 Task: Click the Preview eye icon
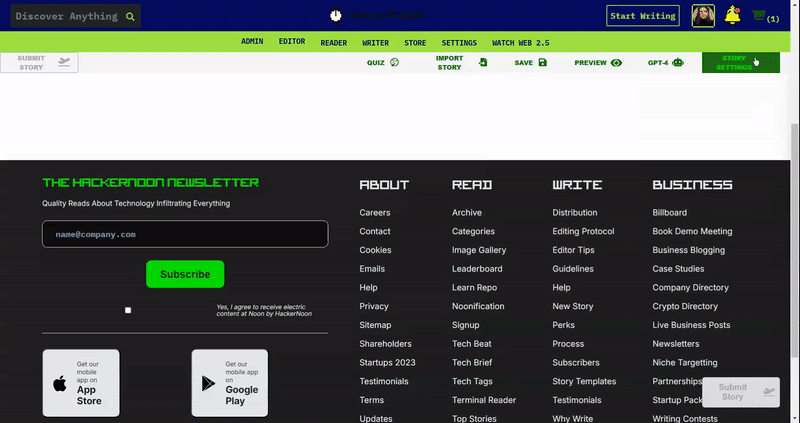(616, 63)
